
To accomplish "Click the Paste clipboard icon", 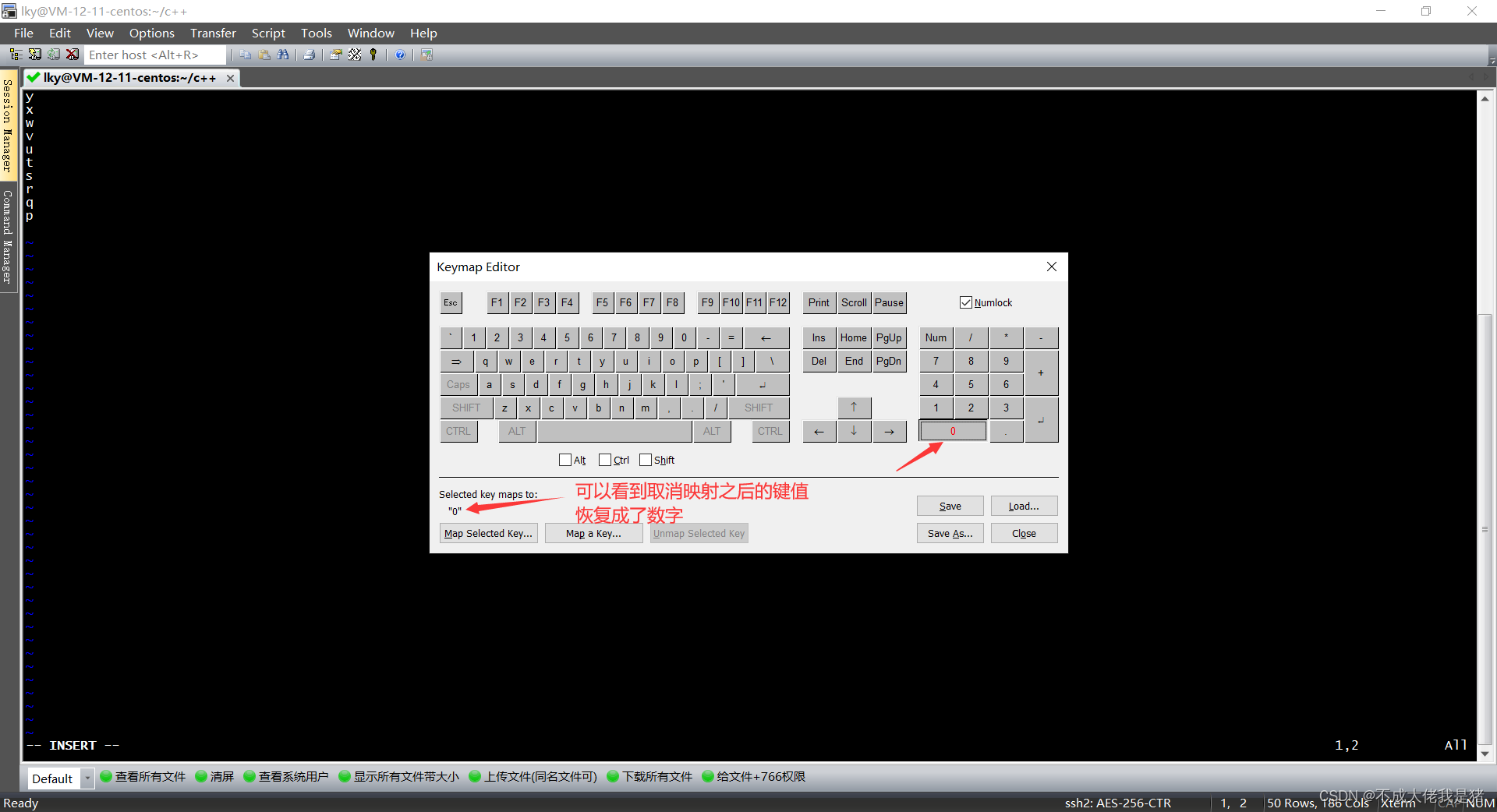I will click(x=264, y=55).
